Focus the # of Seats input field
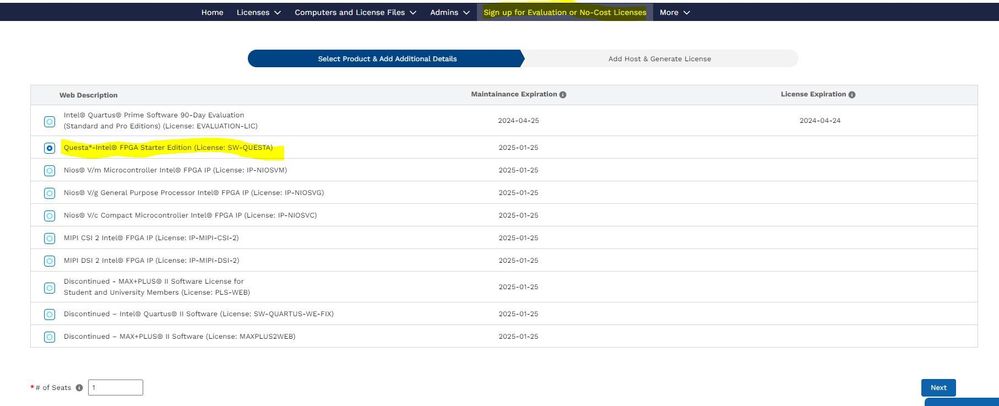This screenshot has width=999, height=406. [115, 388]
